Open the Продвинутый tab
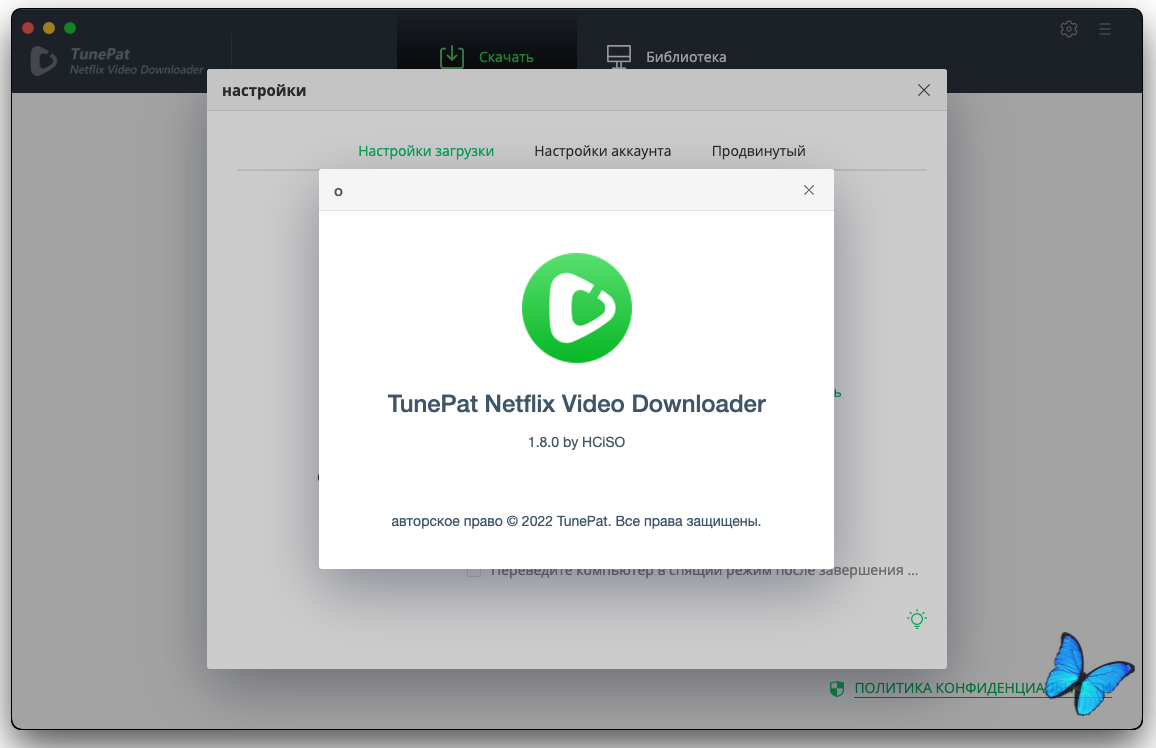This screenshot has height=748, width=1156. pos(758,151)
